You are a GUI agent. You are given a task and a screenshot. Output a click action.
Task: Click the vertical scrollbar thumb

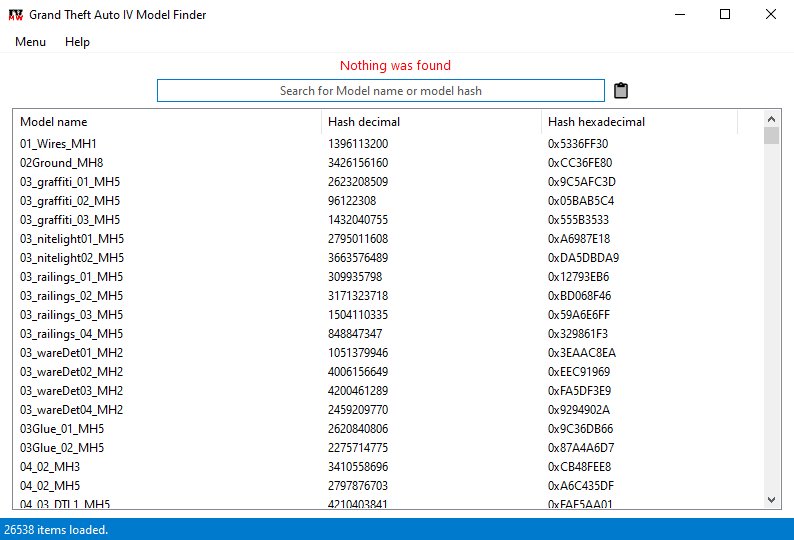tap(771, 136)
